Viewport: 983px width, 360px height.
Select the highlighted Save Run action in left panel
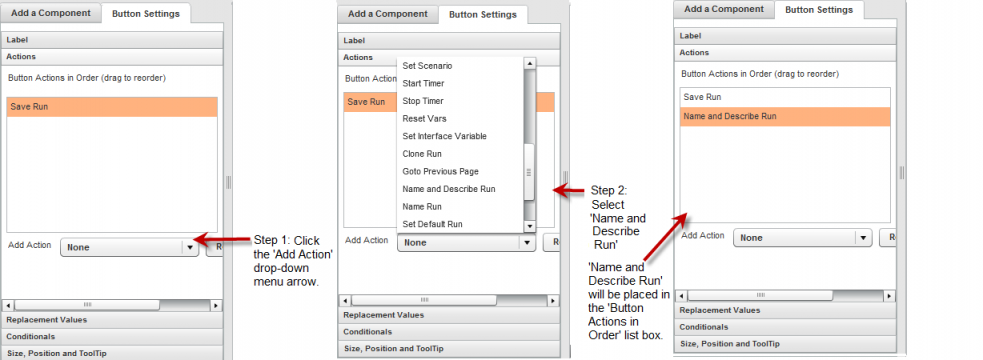112,107
